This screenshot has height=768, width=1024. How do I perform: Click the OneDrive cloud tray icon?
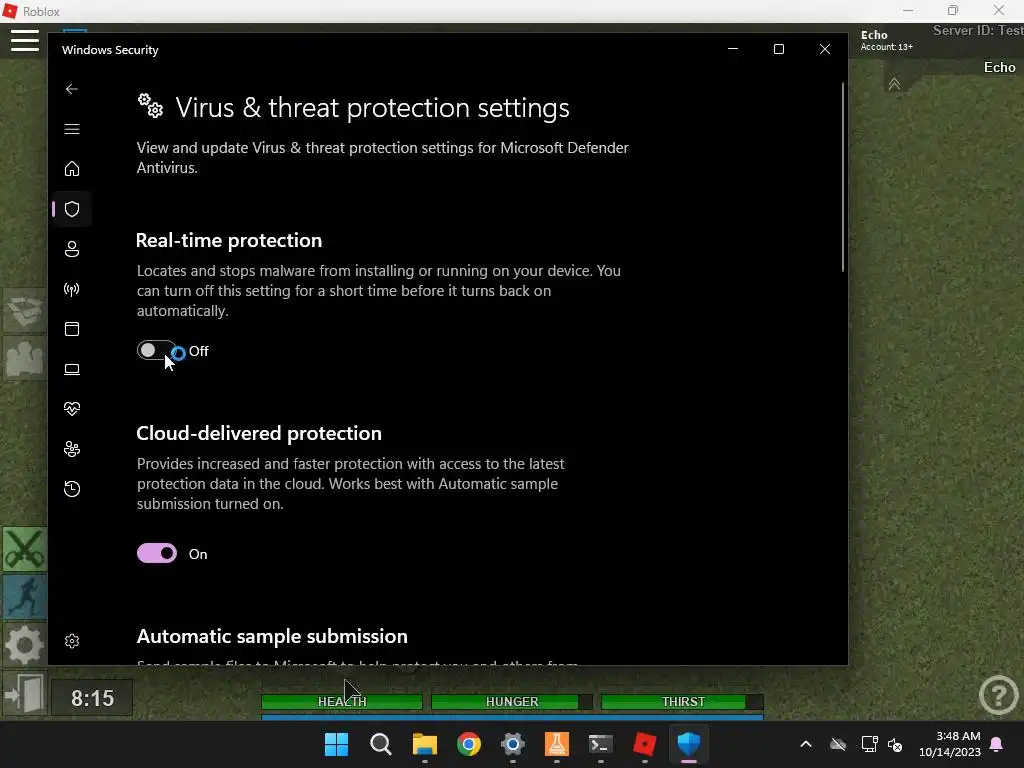838,744
